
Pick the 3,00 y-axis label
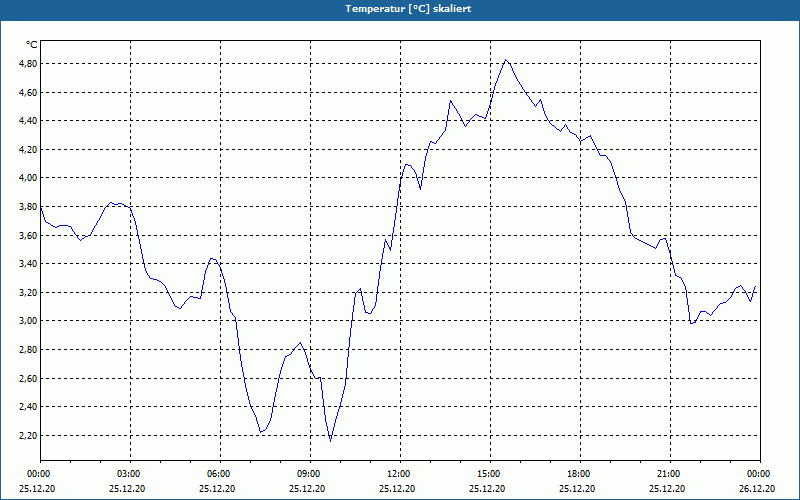click(28, 321)
